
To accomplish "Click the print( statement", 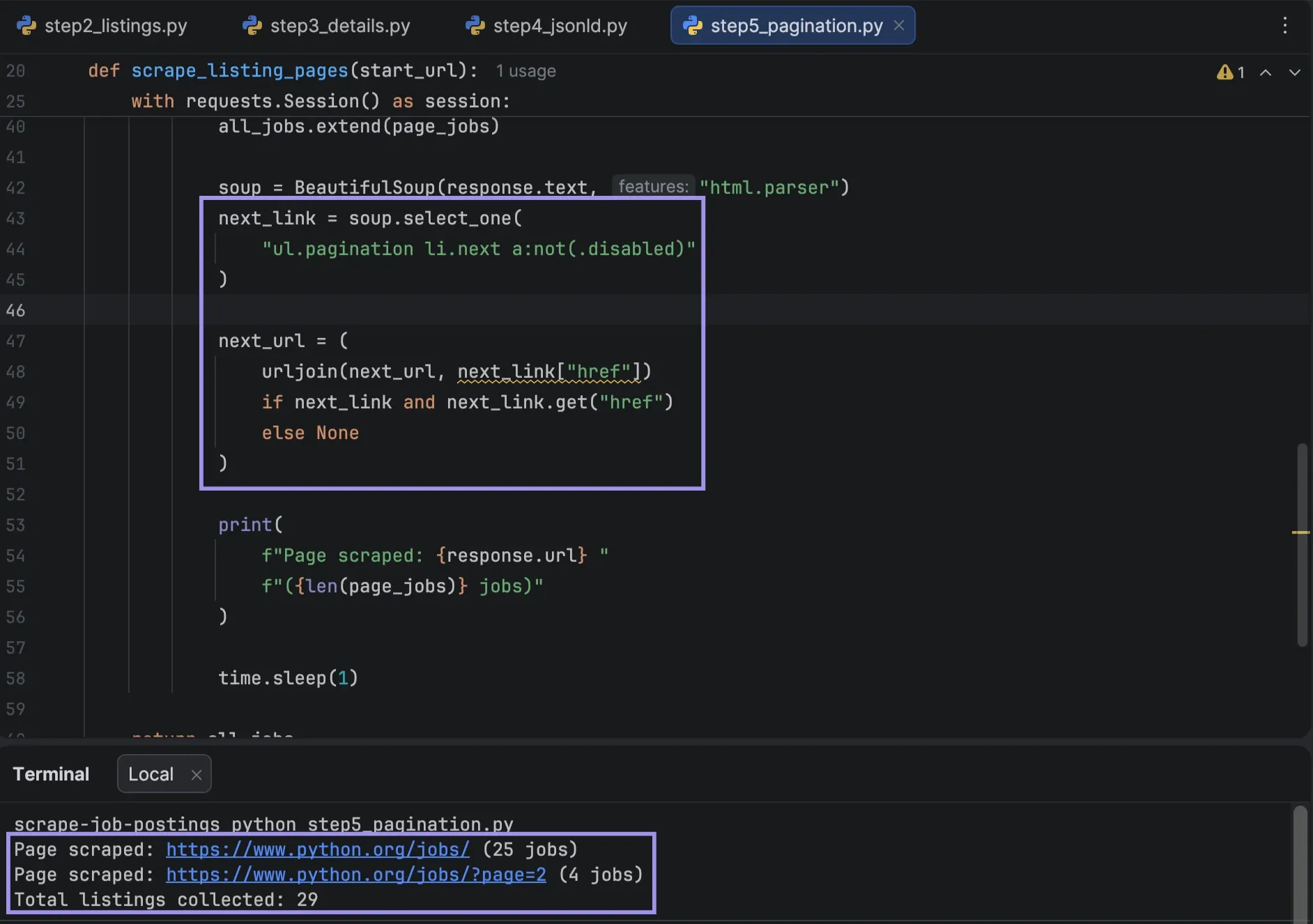I will [x=251, y=525].
